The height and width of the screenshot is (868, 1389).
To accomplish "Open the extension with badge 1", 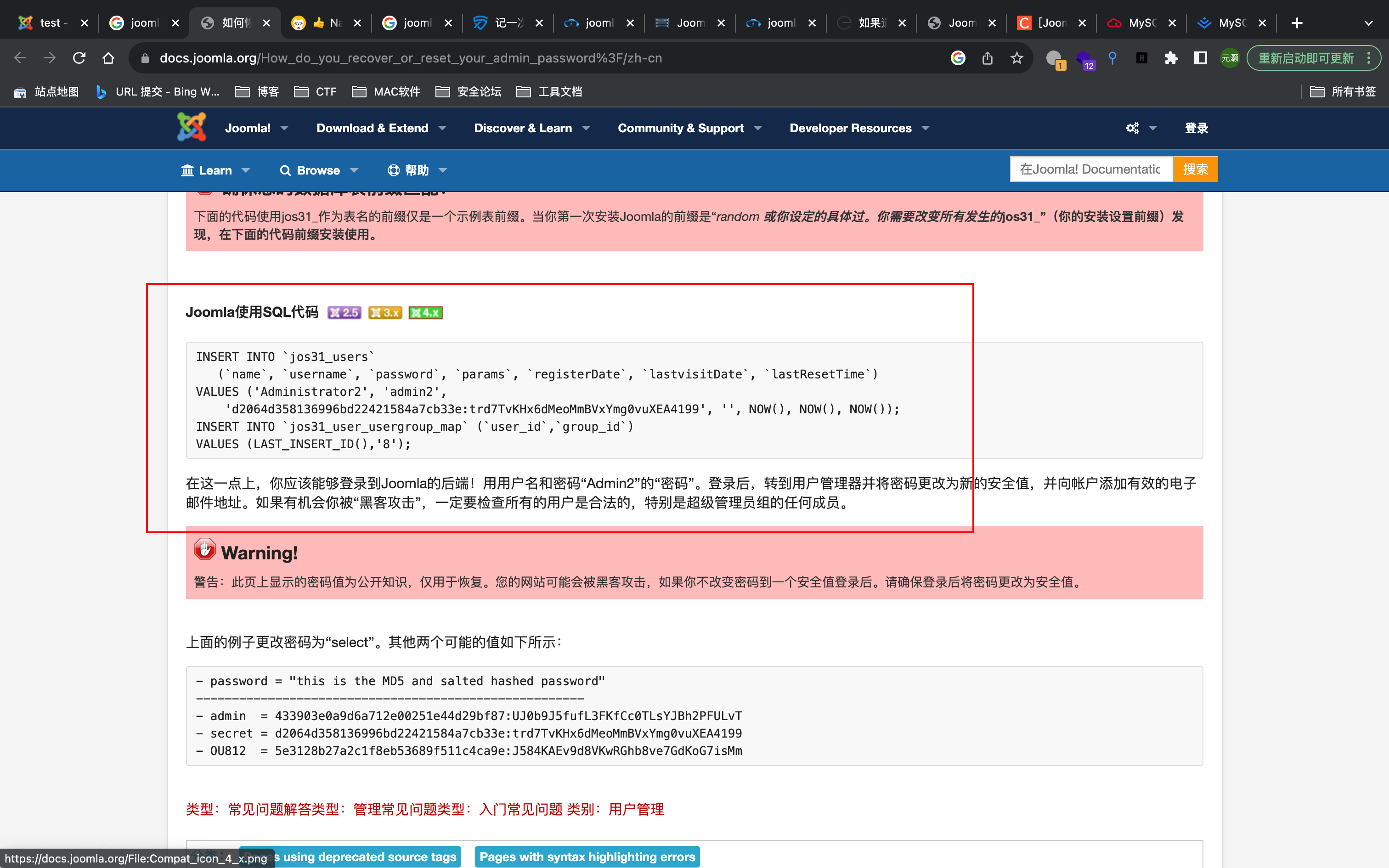I will pyautogui.click(x=1056, y=59).
